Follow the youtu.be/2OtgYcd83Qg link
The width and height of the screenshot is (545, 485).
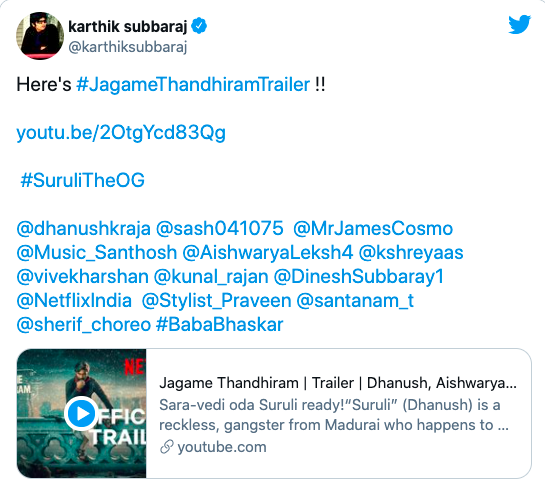[121, 133]
